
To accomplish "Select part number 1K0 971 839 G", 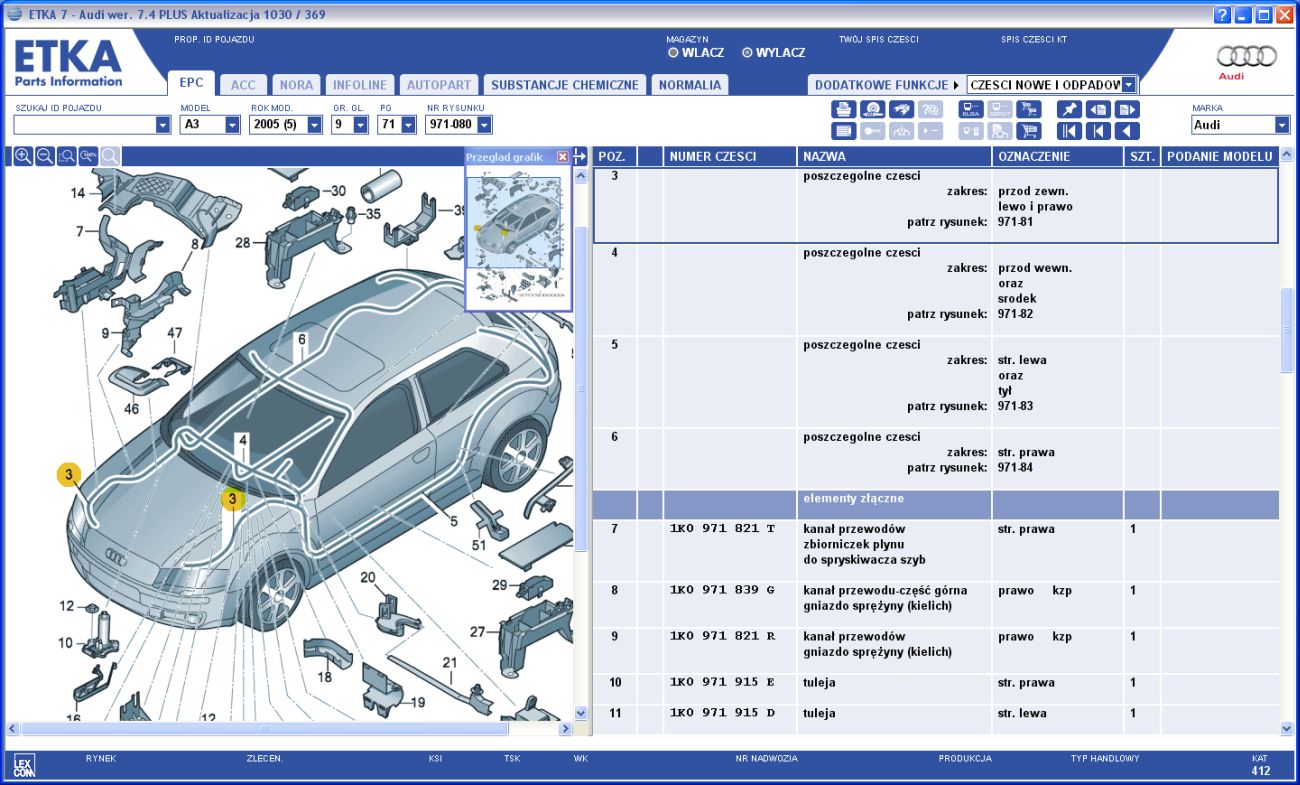I will pyautogui.click(x=722, y=590).
